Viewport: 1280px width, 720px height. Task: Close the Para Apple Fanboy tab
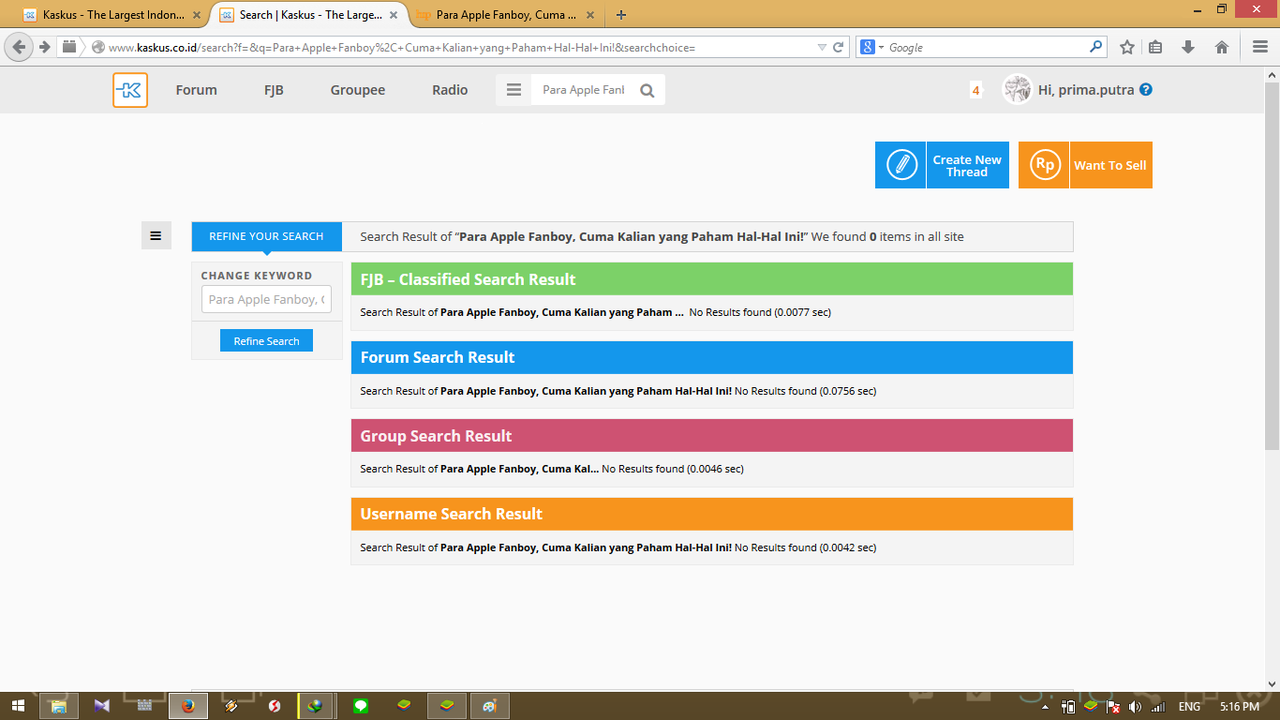[x=589, y=15]
